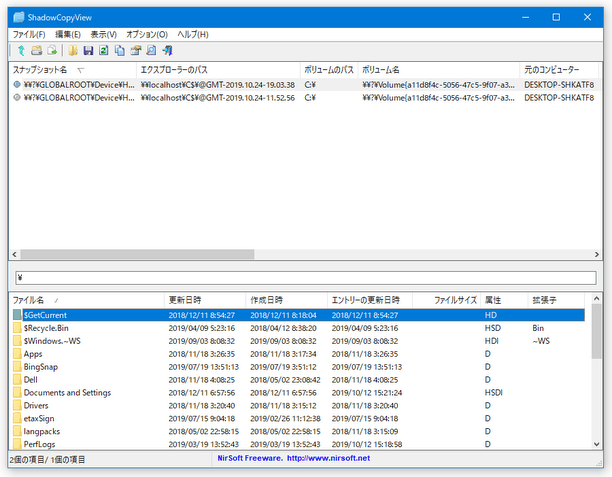Select the Documents and Settings file name
The image size is (612, 477).
pyautogui.click(x=67, y=392)
